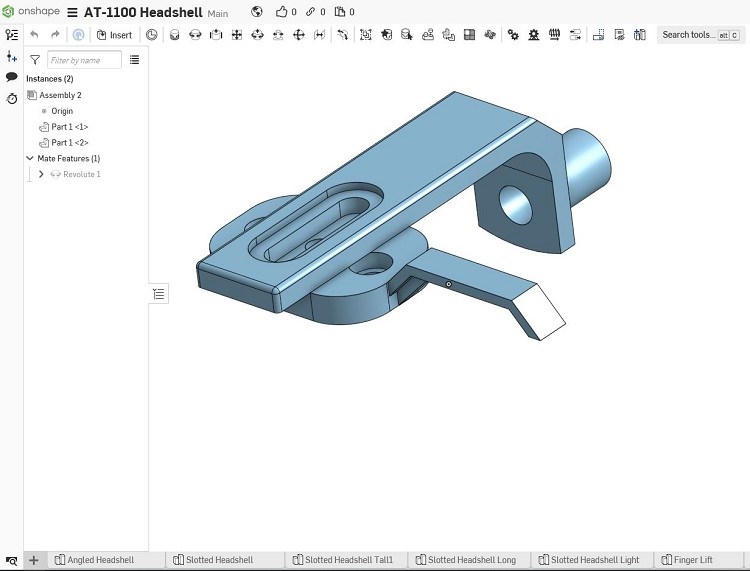Click the filter funnel icon

point(35,60)
